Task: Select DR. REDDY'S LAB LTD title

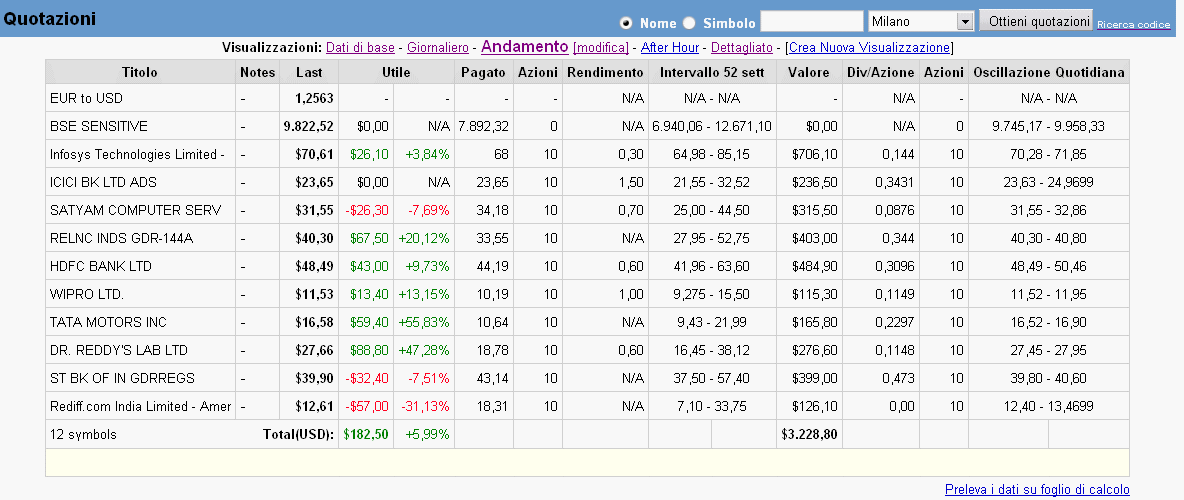Action: pos(119,350)
